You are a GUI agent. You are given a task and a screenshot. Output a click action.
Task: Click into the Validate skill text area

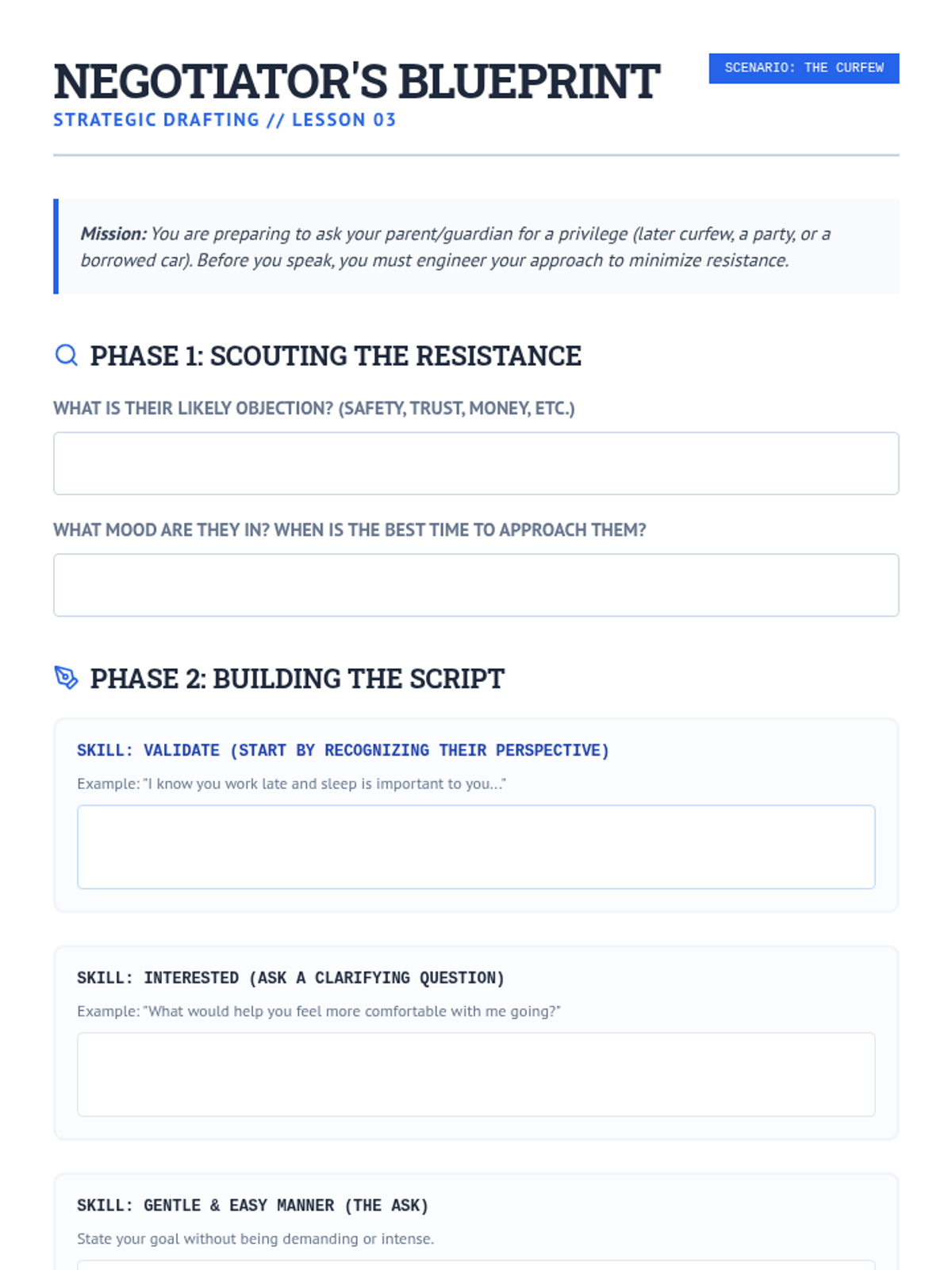click(x=476, y=847)
